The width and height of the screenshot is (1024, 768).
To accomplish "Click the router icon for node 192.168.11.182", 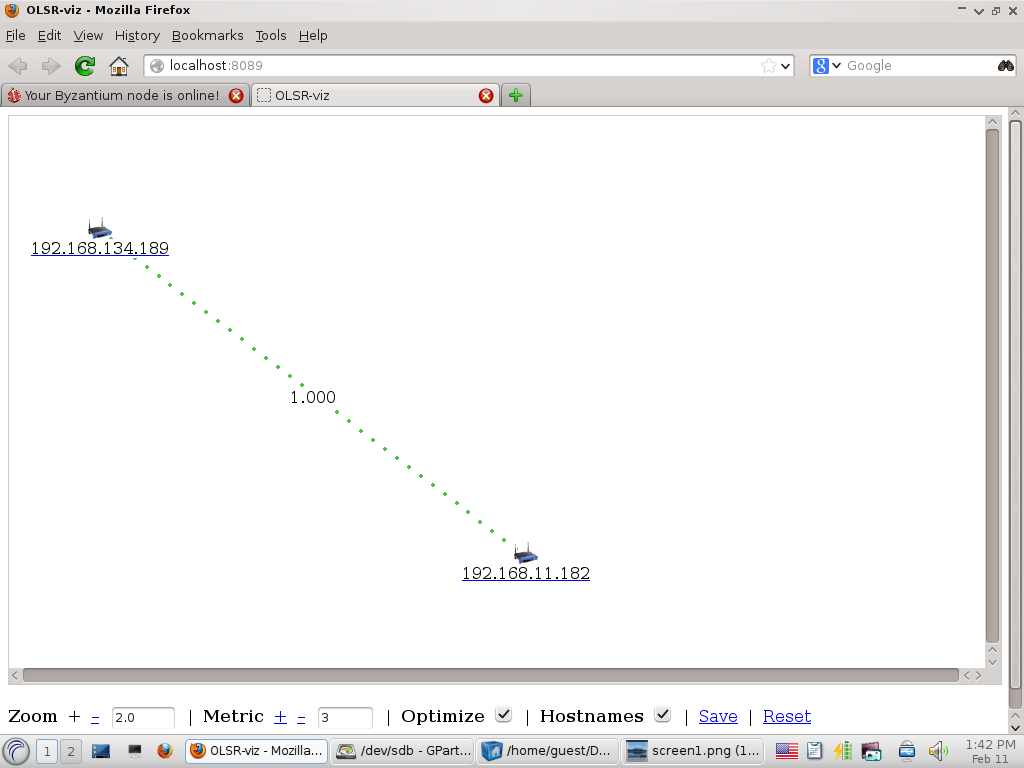I will coord(525,553).
